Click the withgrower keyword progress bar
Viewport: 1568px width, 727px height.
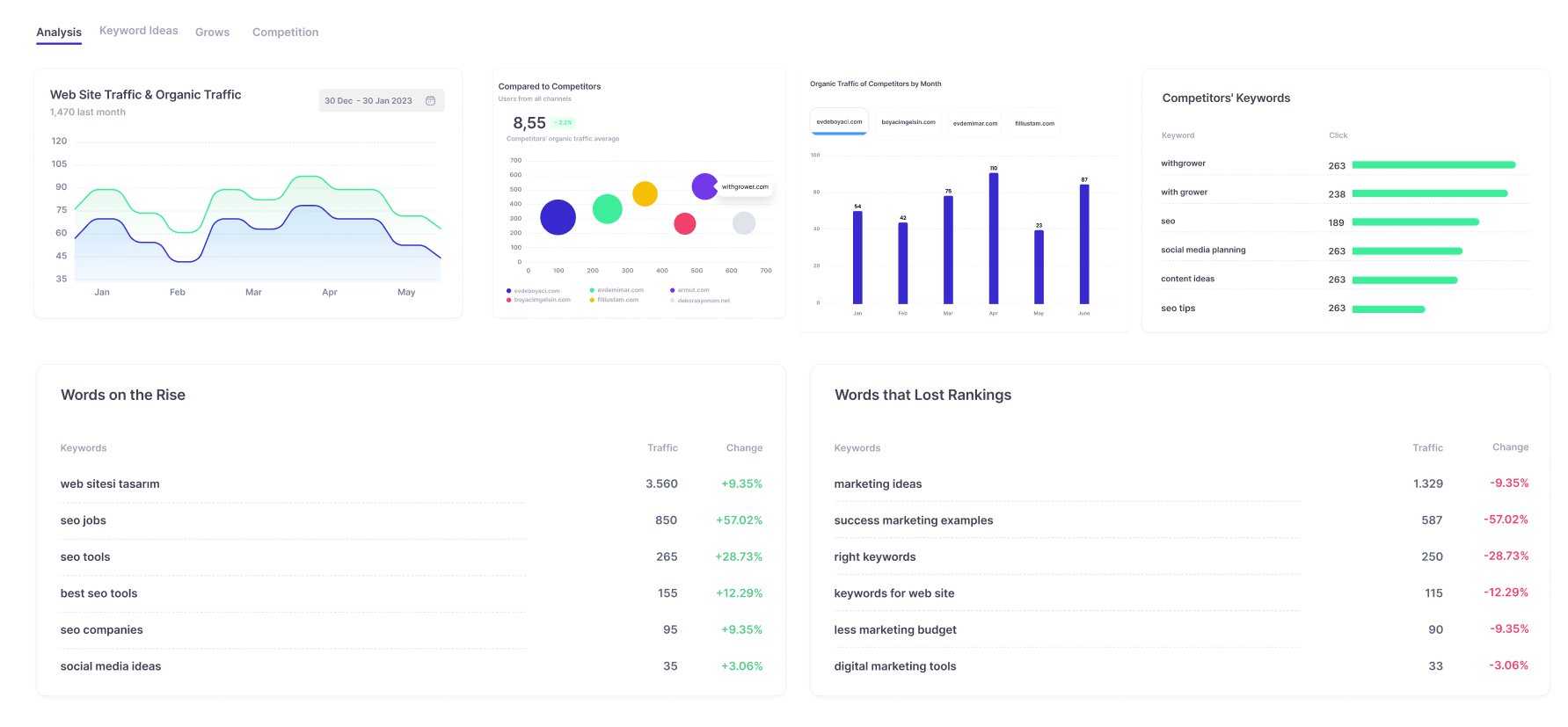coord(1433,165)
